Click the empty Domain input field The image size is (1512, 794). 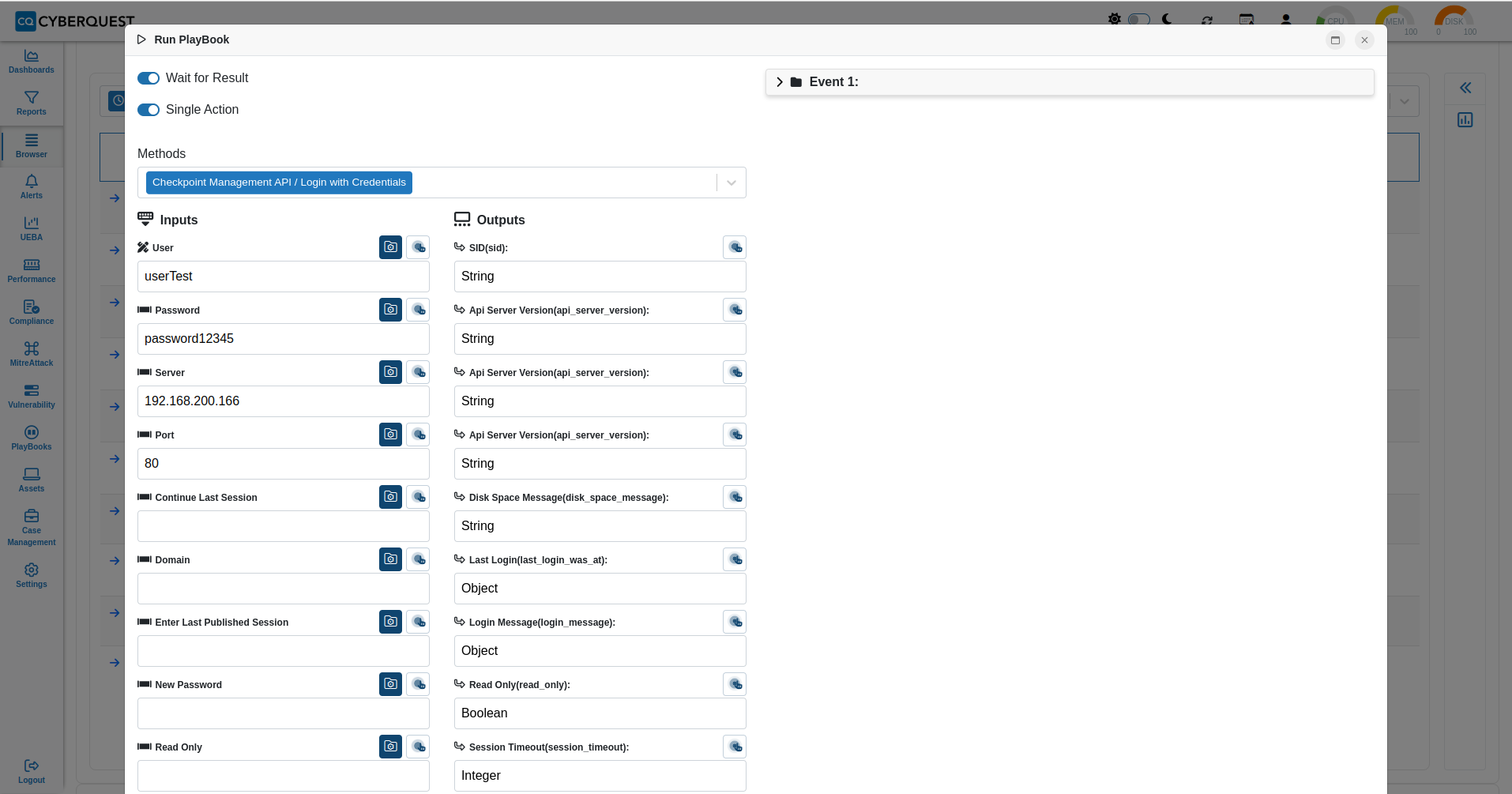coord(284,589)
